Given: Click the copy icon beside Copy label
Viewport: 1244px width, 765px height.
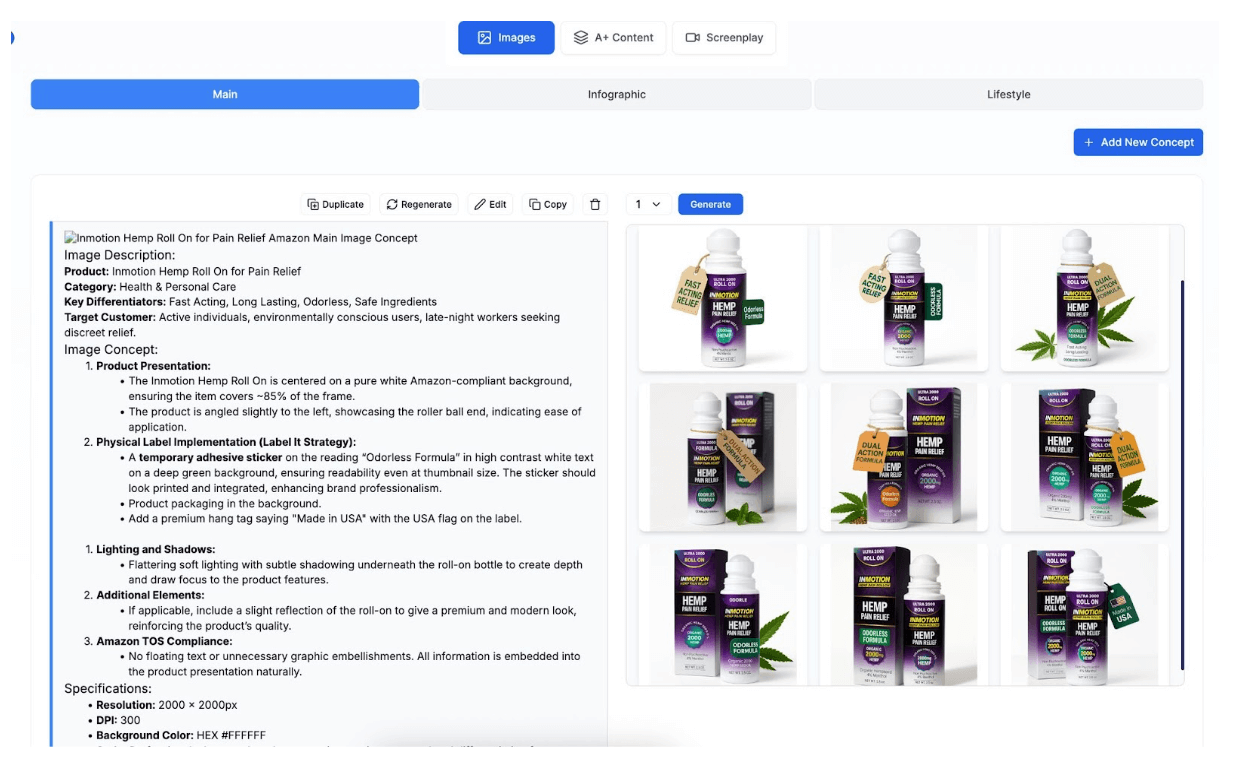Looking at the screenshot, I should click(535, 204).
